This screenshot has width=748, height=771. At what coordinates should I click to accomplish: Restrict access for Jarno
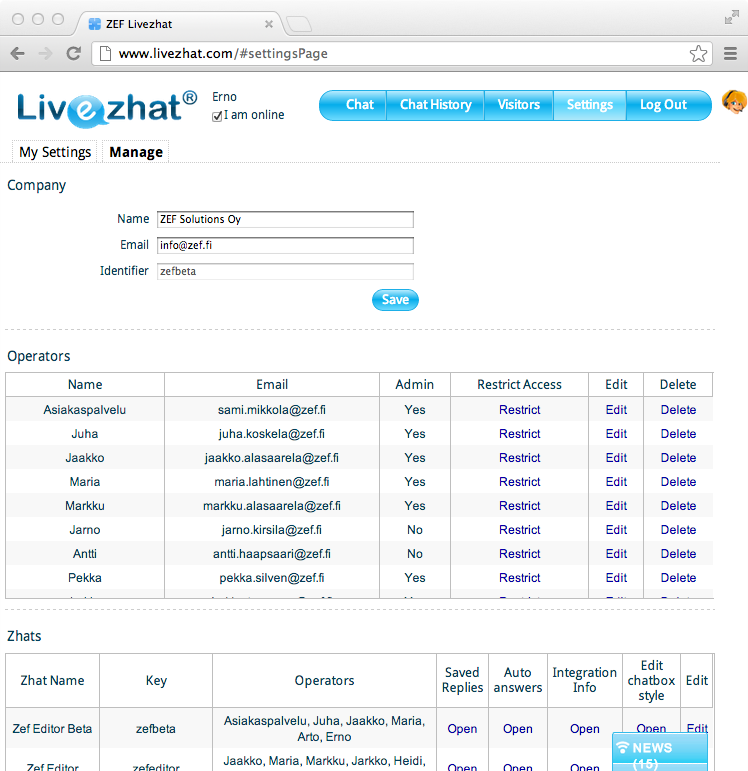(x=519, y=530)
